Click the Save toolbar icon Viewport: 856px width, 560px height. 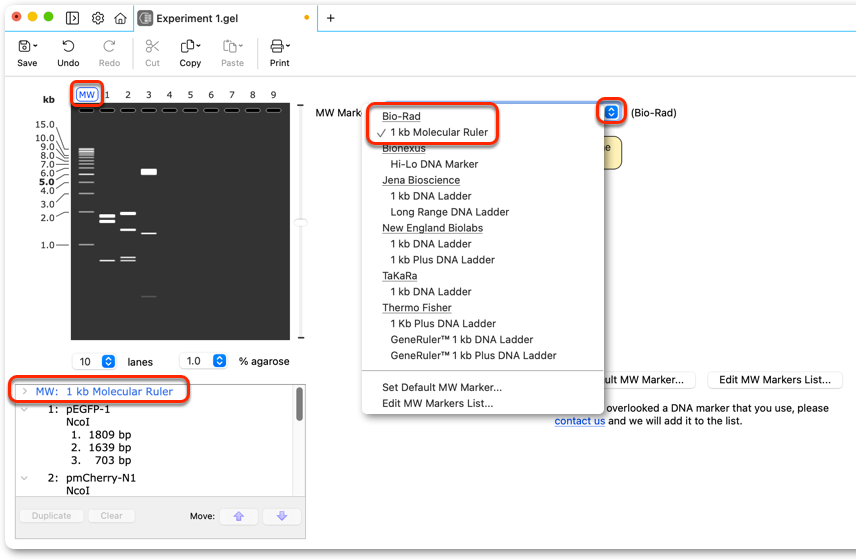[x=24, y=46]
